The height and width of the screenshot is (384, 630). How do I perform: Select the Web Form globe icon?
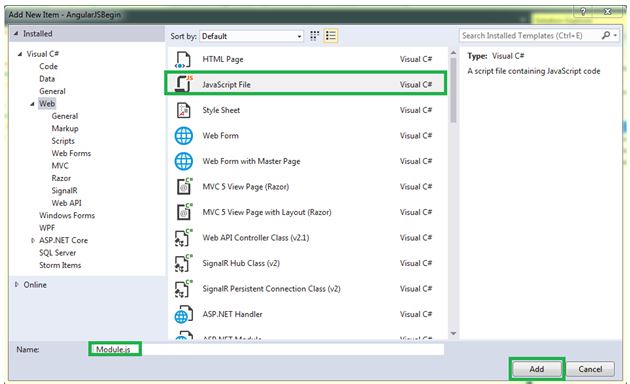[184, 136]
